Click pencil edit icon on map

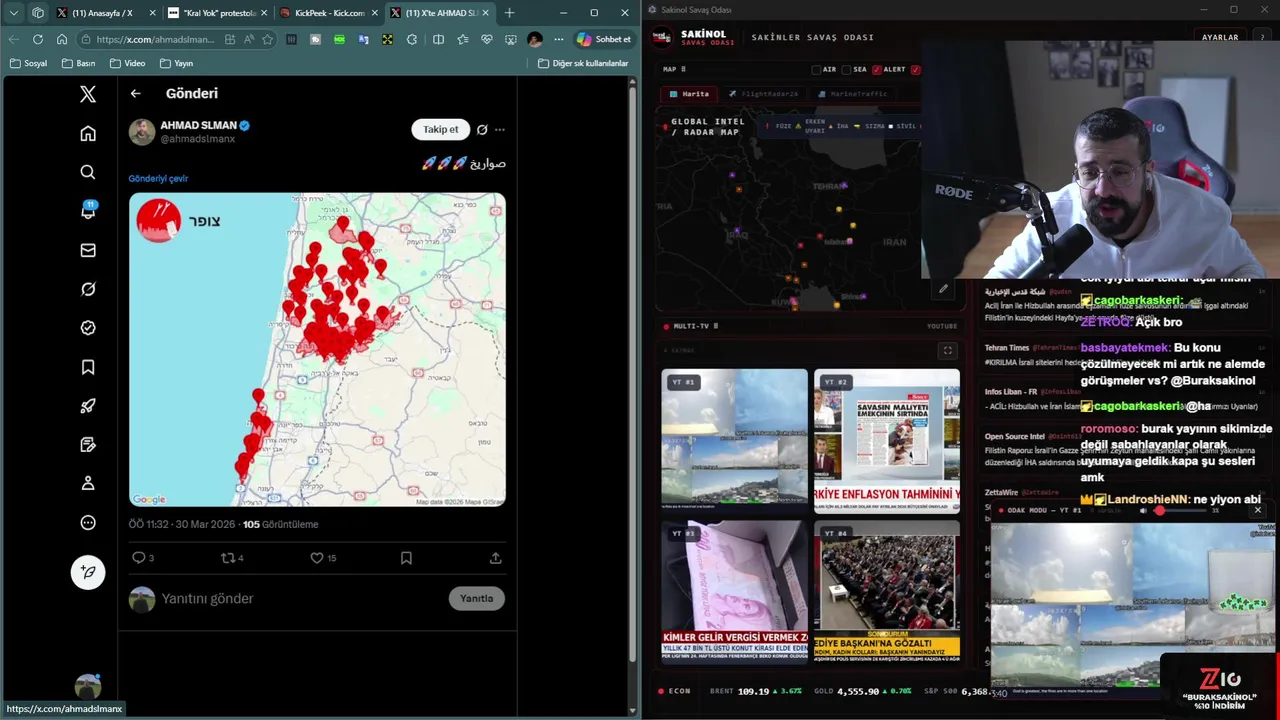click(x=942, y=289)
